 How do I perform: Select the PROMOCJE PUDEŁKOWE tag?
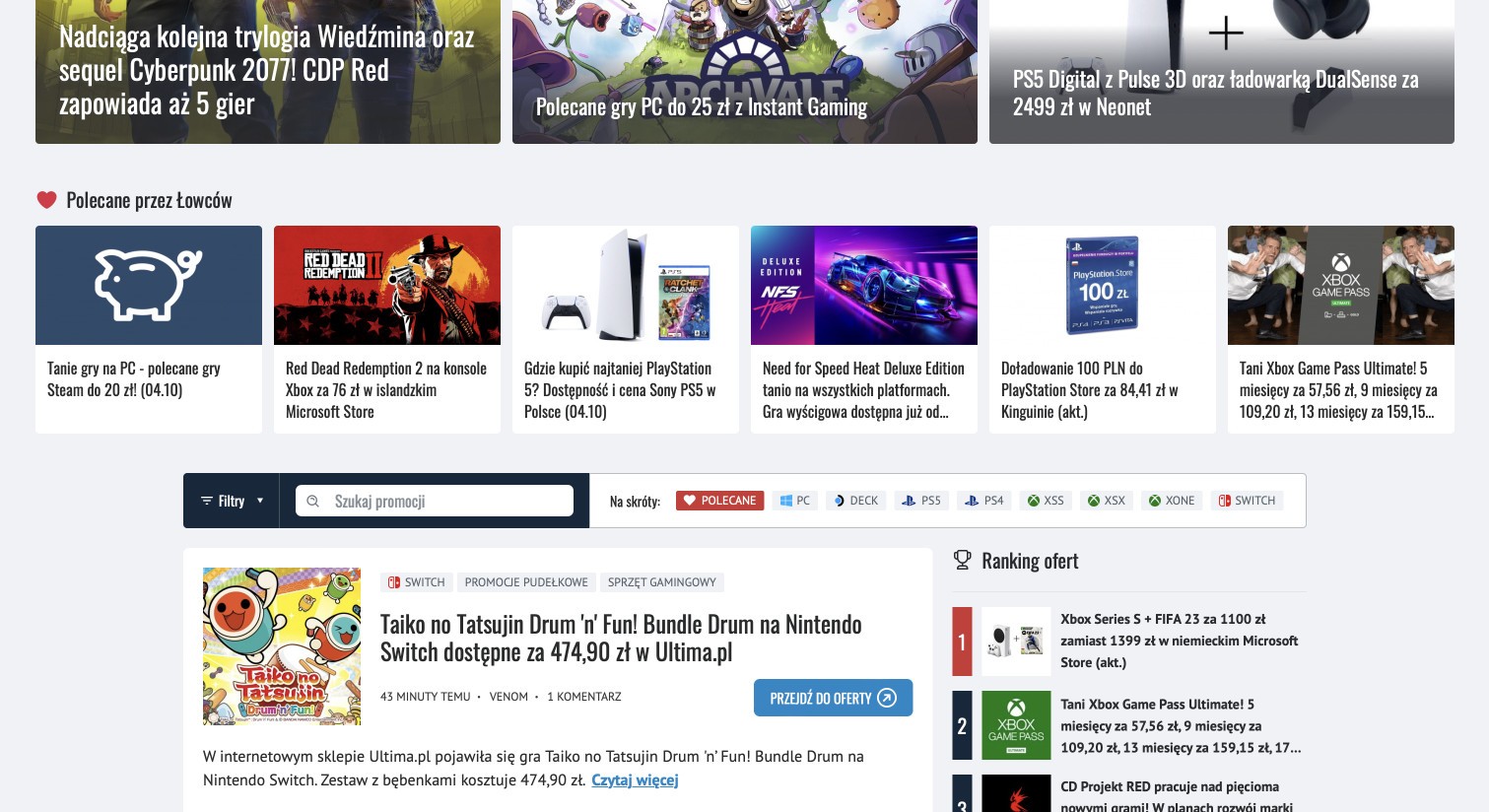(526, 582)
